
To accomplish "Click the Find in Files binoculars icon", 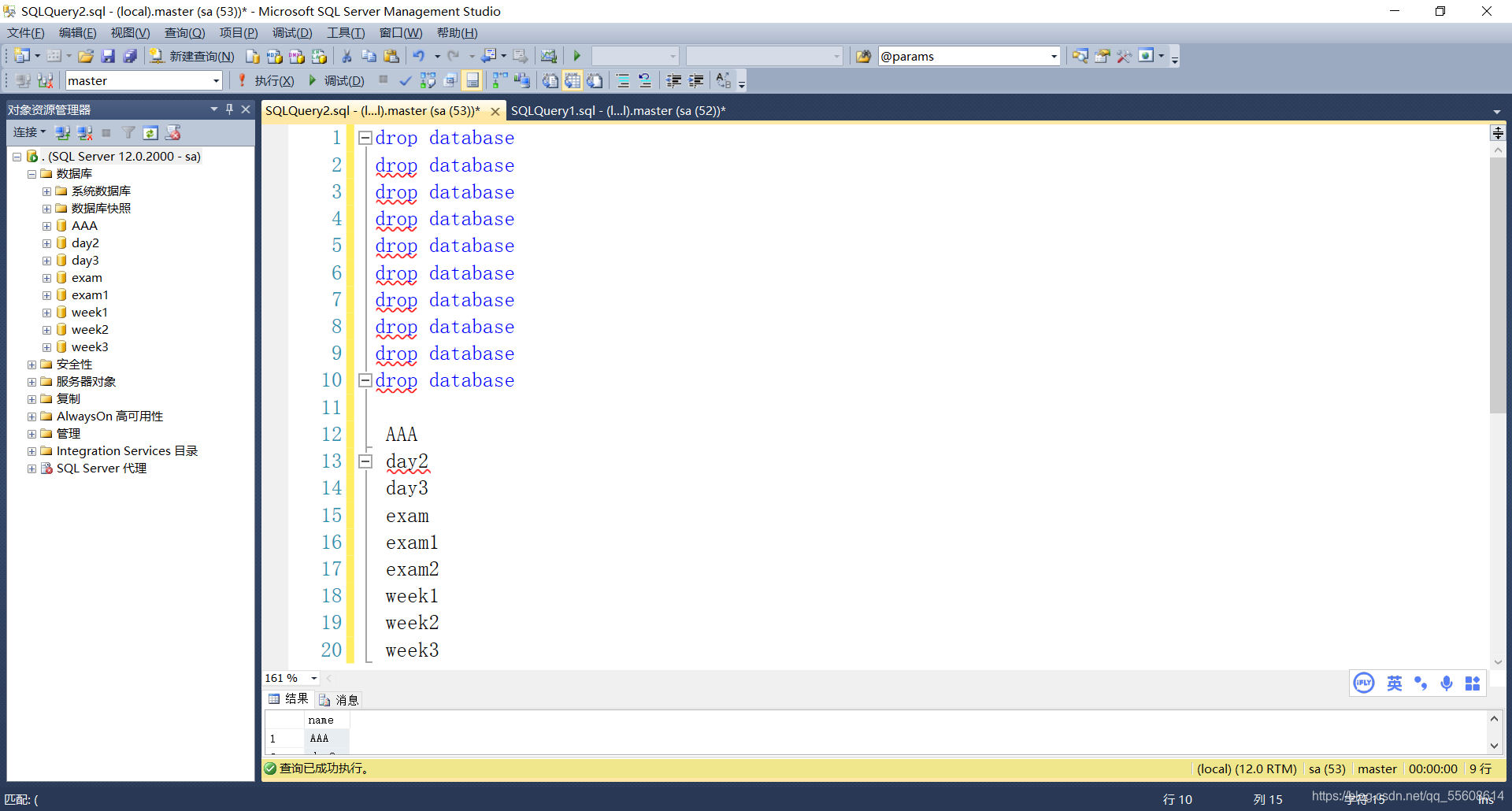I will [x=864, y=56].
